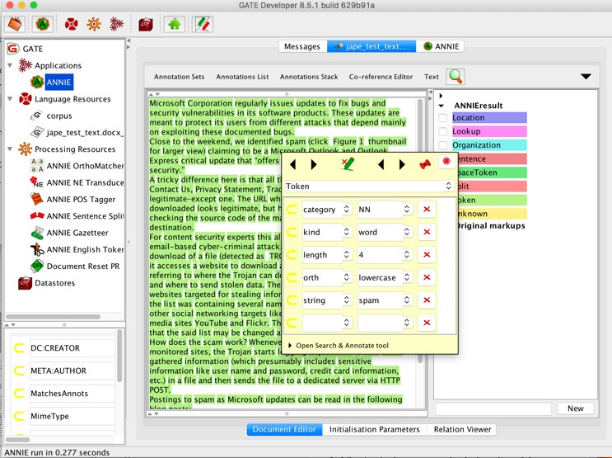The image size is (612, 458).
Task: Click the document text vertical scrollbar
Action: pos(420,230)
